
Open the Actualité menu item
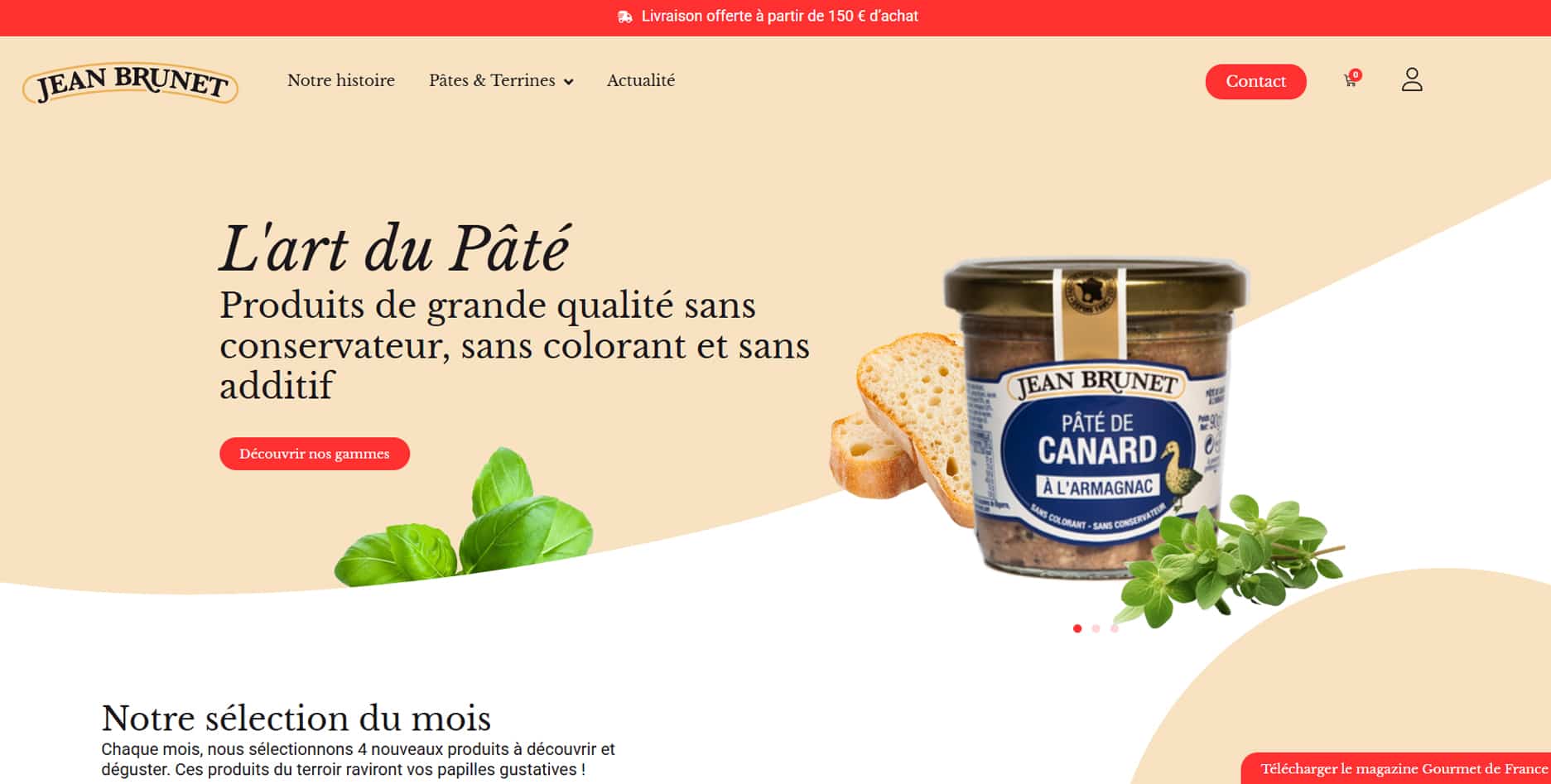[641, 80]
